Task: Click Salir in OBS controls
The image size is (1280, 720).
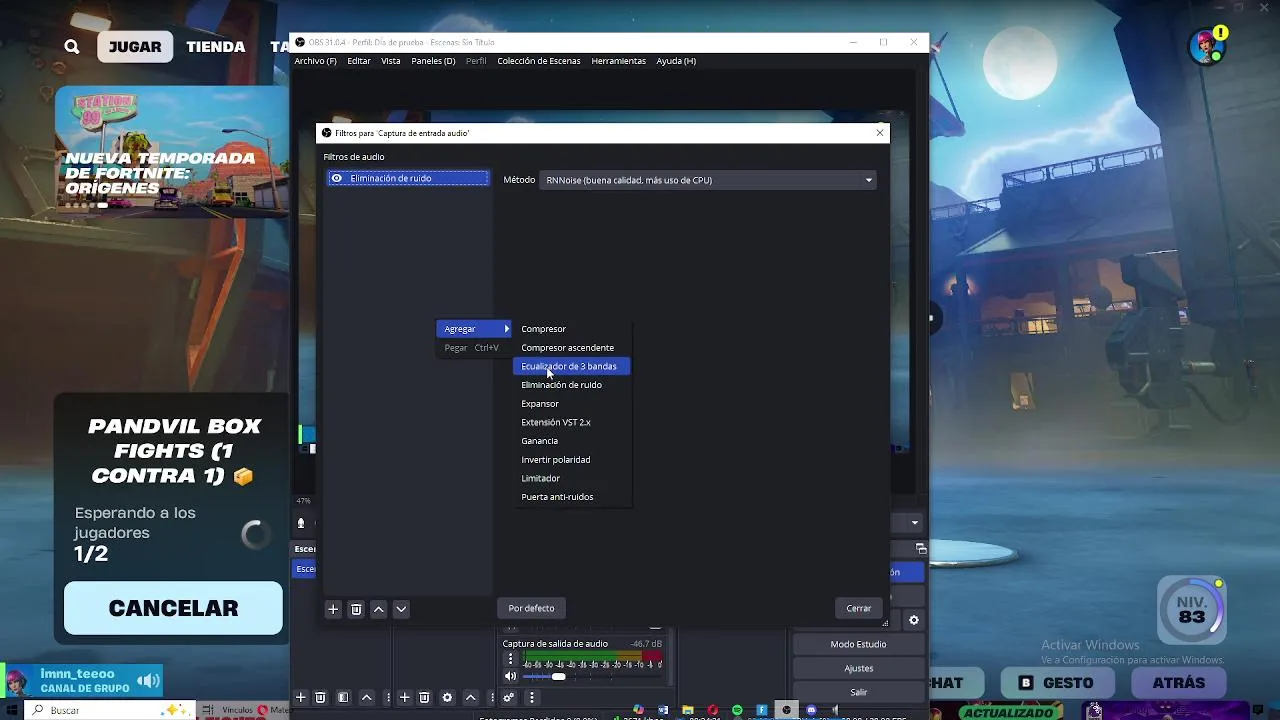Action: (858, 692)
